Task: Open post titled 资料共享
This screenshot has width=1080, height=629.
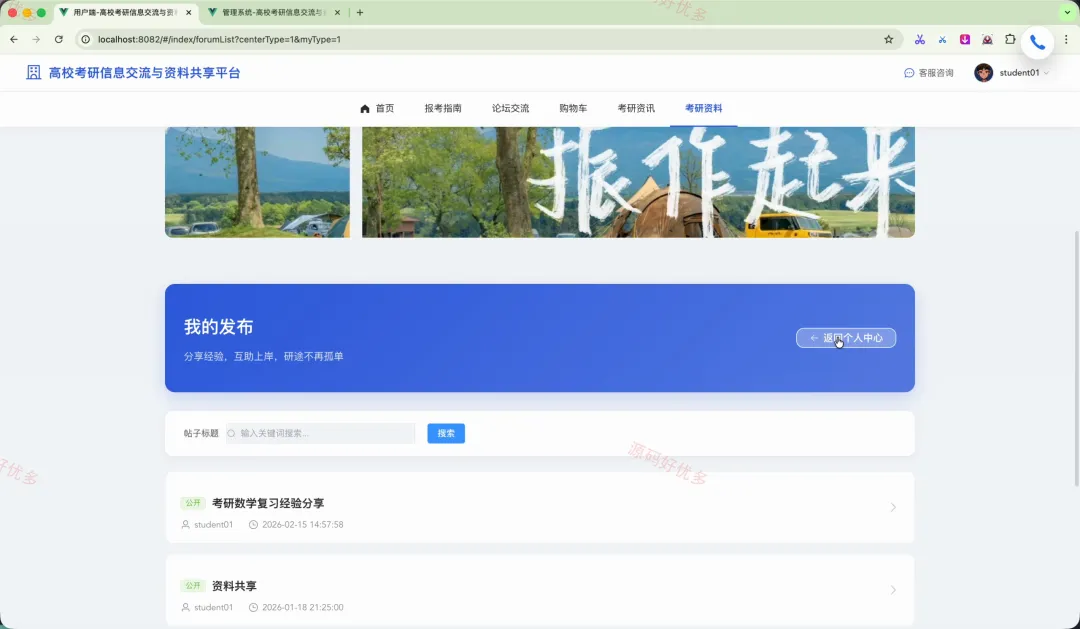Action: [234, 586]
